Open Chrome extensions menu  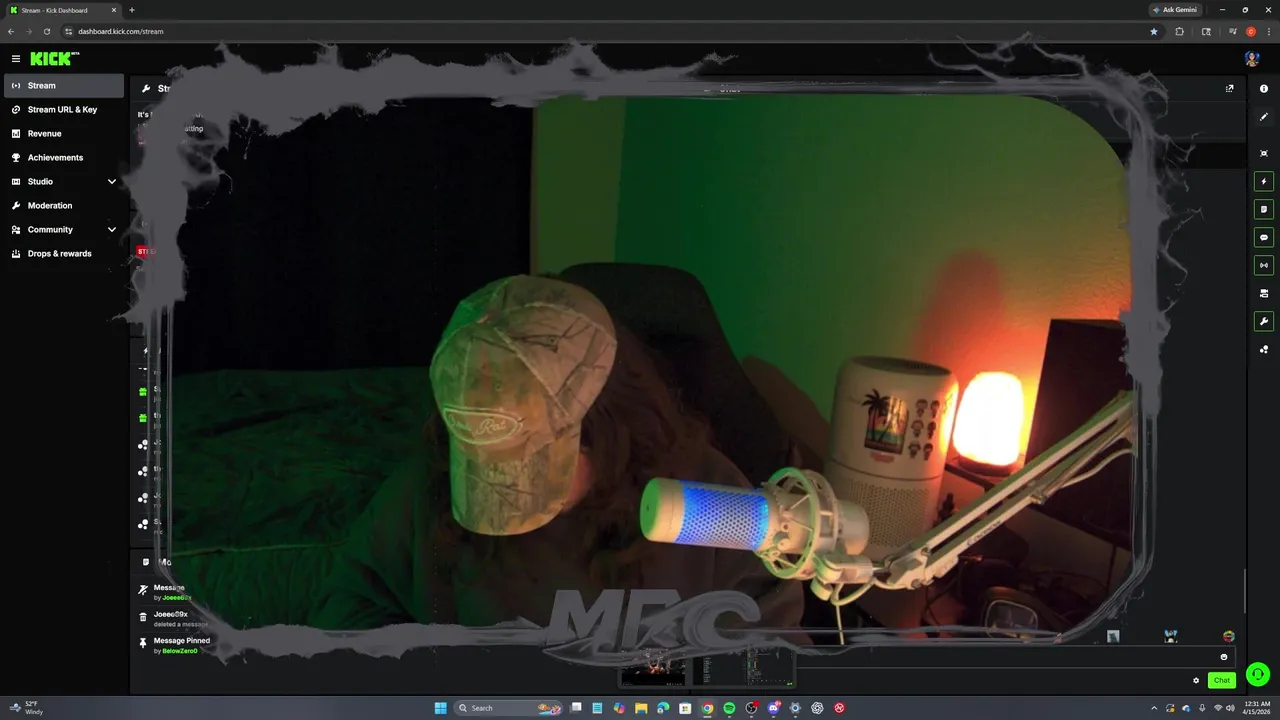pos(1180,31)
